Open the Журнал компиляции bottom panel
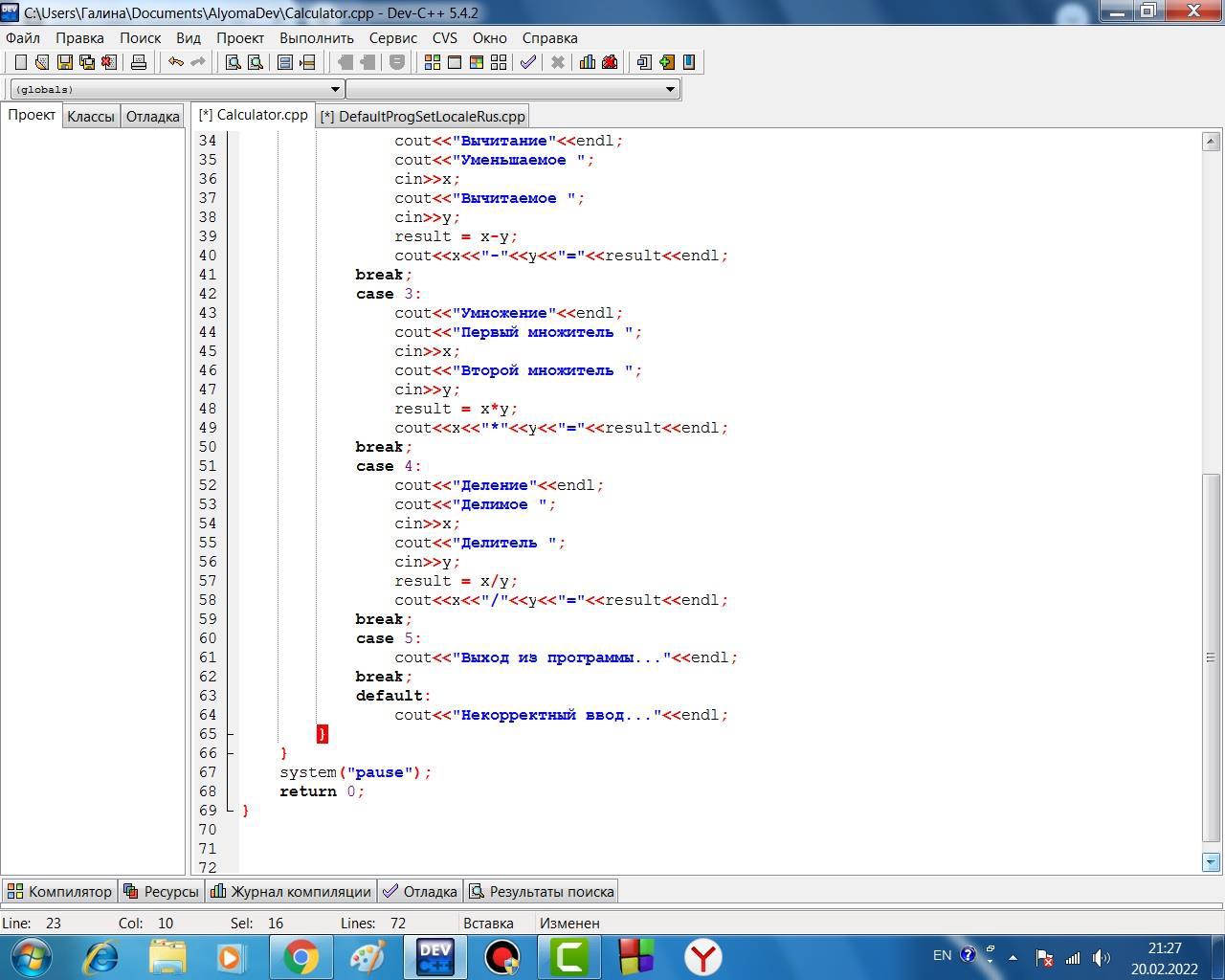The width and height of the screenshot is (1225, 980). click(x=291, y=891)
